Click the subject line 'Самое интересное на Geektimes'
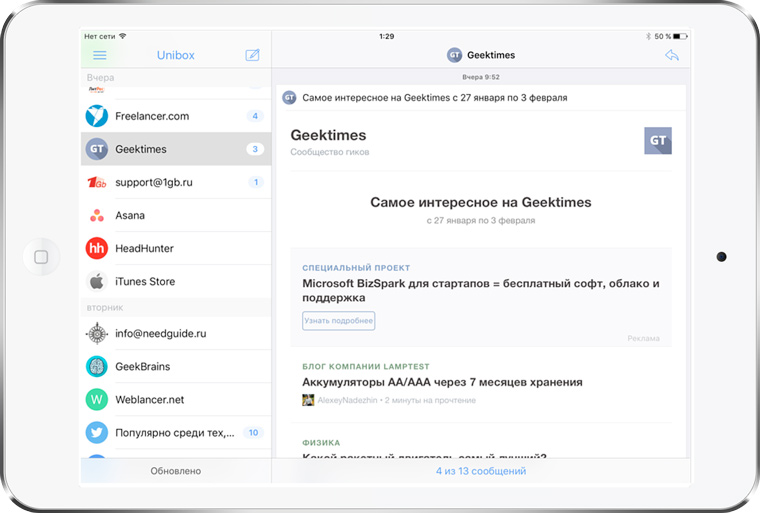 coord(434,97)
